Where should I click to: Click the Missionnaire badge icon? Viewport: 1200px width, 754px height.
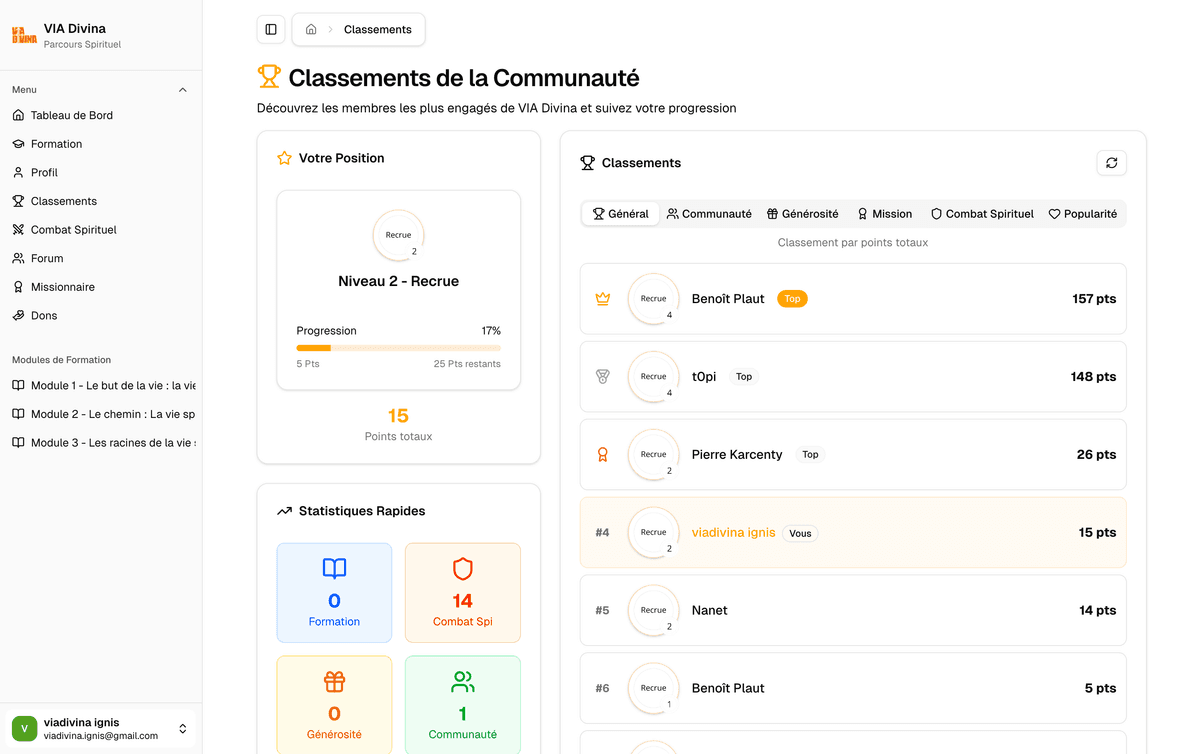pyautogui.click(x=18, y=287)
